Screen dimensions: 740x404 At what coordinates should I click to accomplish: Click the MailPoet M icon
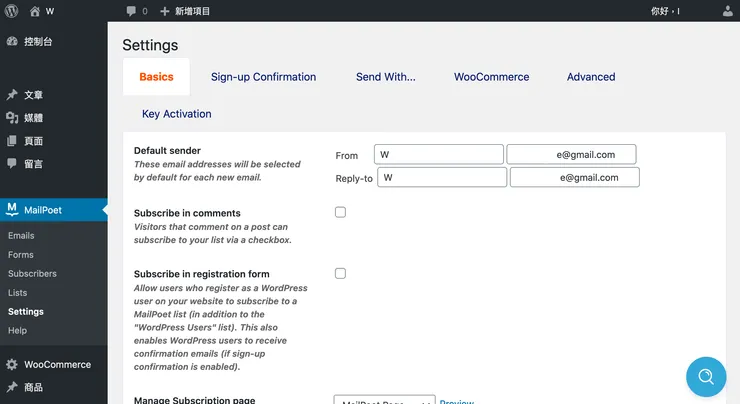pyautogui.click(x=12, y=209)
